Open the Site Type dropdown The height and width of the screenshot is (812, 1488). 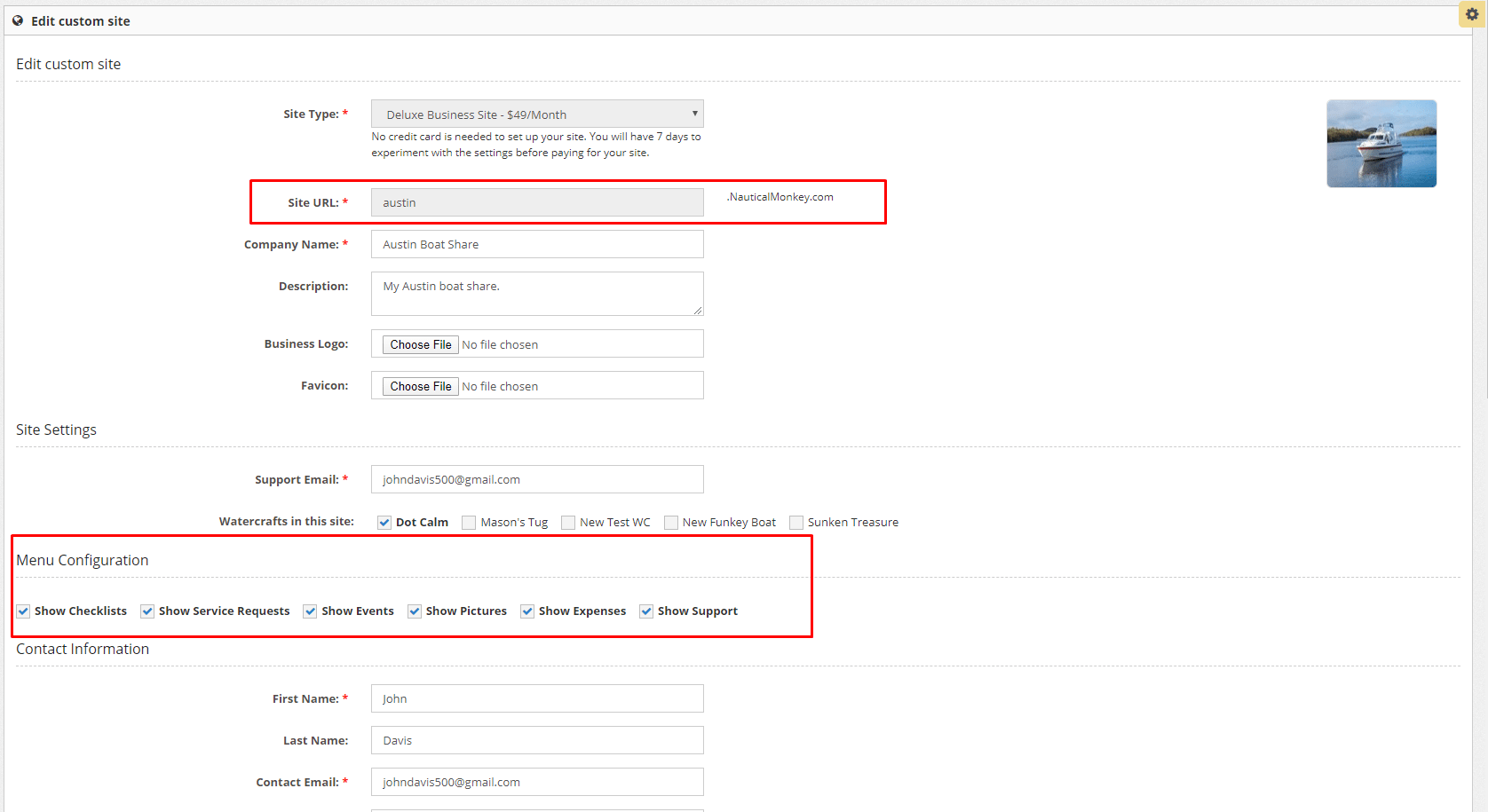click(537, 114)
